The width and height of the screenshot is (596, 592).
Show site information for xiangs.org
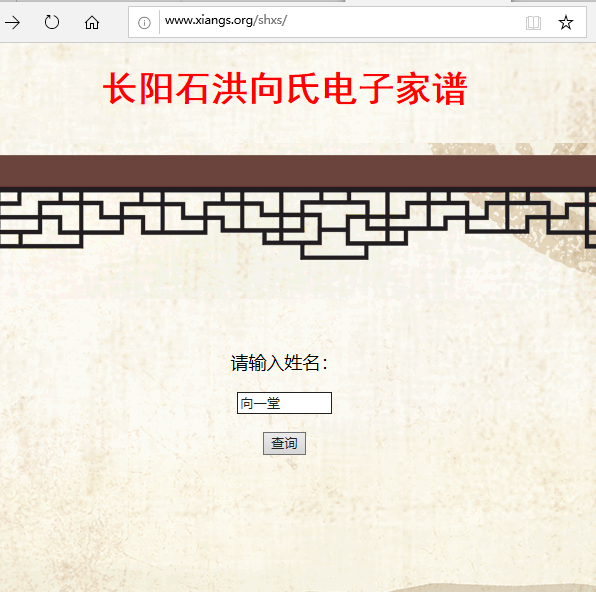click(144, 23)
